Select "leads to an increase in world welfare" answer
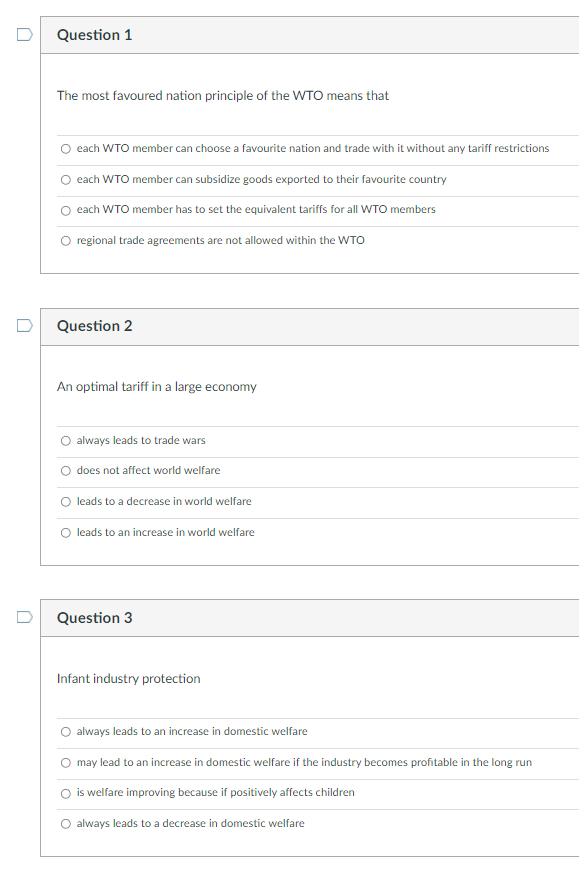Viewport: 579px width, 877px height. click(x=65, y=532)
